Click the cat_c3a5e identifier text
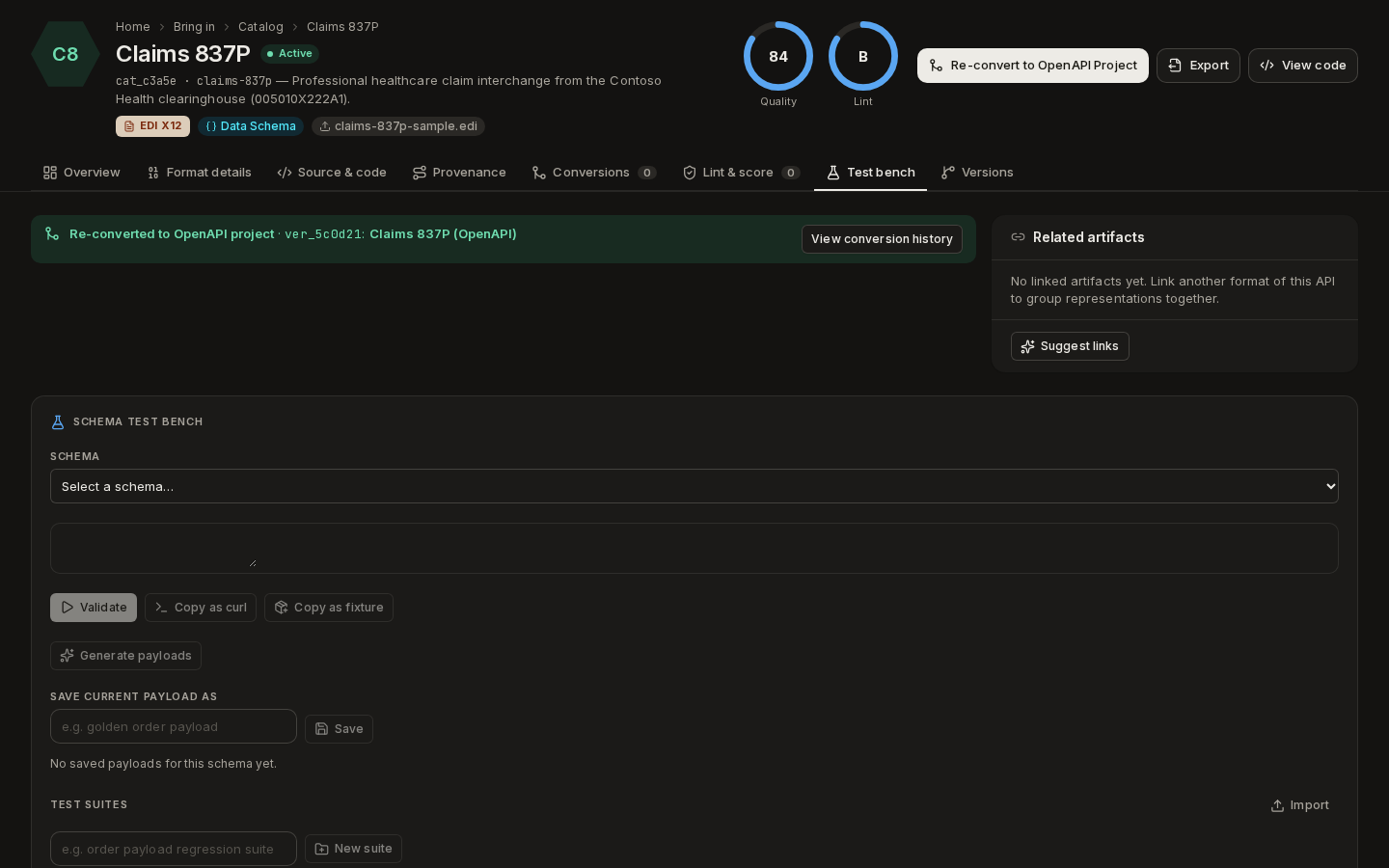This screenshot has height=868, width=1389. pyautogui.click(x=146, y=81)
